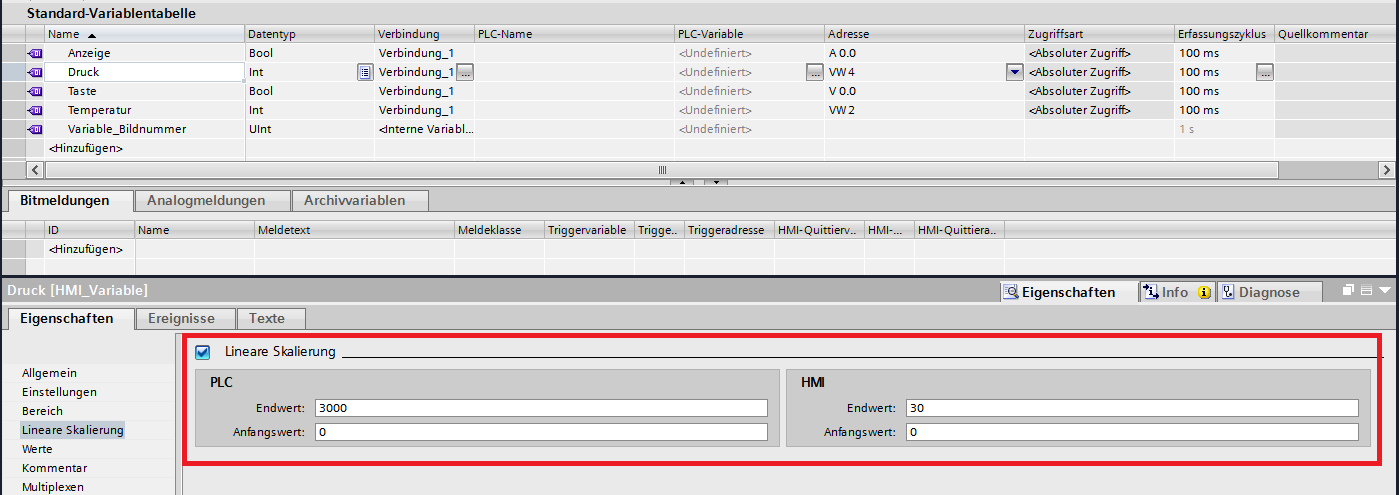Viewport: 1400px width, 495px height.
Task: Select Bereich in the properties navigation
Action: pyautogui.click(x=42, y=411)
